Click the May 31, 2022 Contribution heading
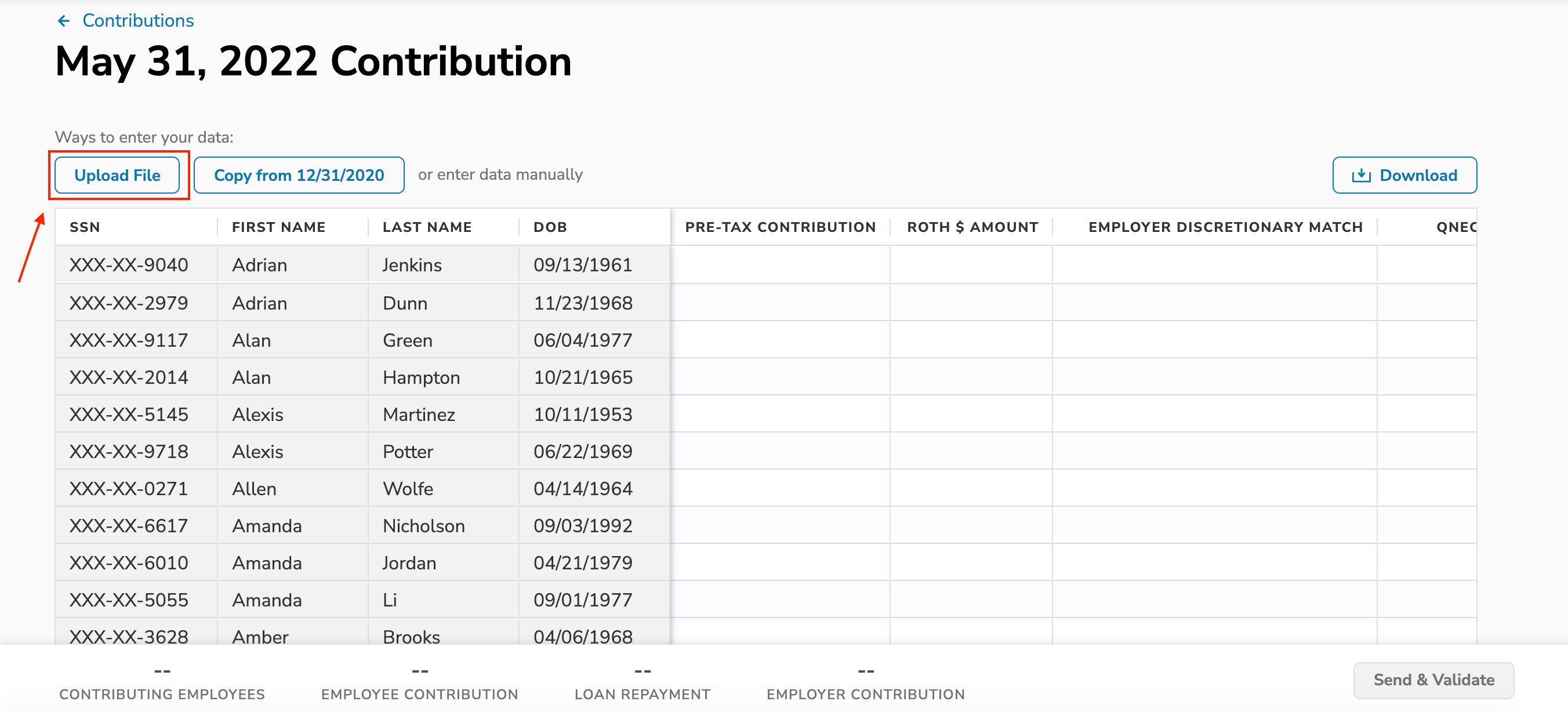The image size is (1568, 712). [314, 61]
